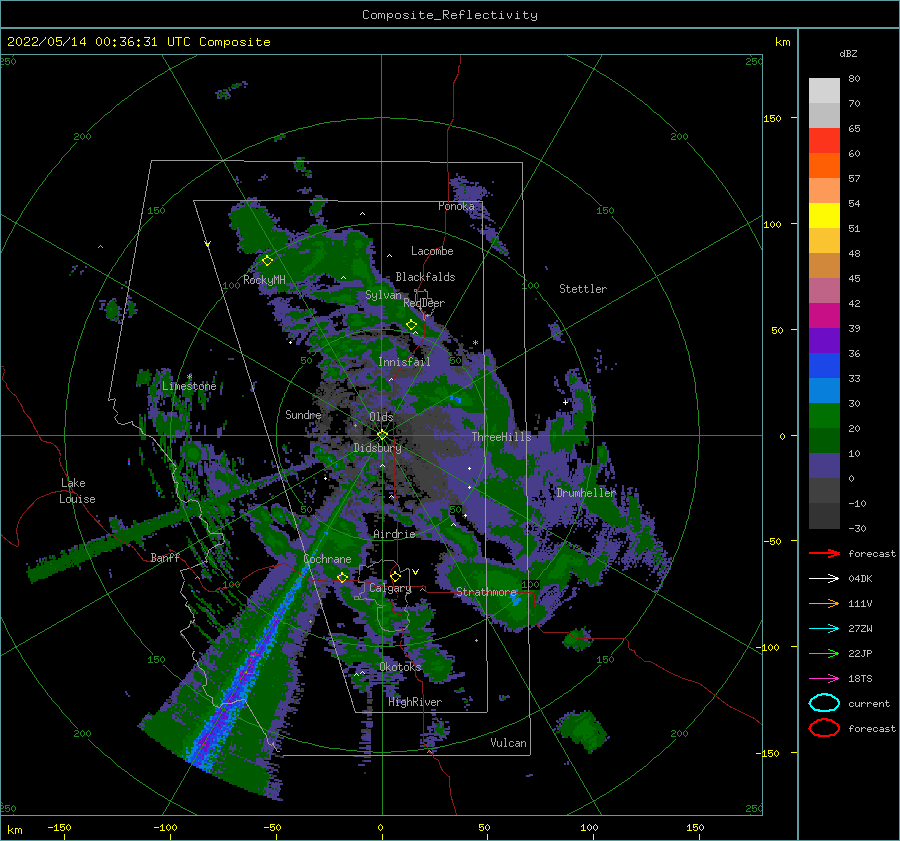The height and width of the screenshot is (841, 900).
Task: Click the dBZ legend heading
Action: tap(848, 53)
